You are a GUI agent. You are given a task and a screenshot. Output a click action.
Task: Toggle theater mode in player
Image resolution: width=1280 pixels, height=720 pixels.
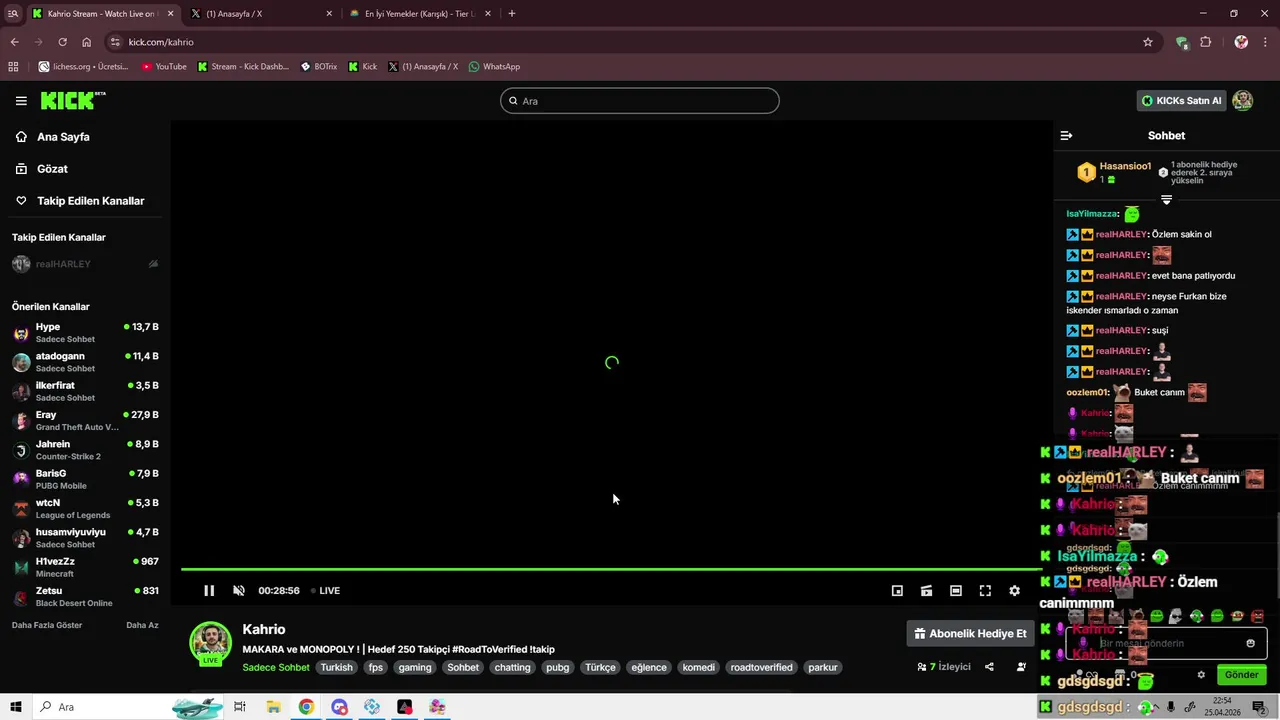pyautogui.click(x=956, y=591)
